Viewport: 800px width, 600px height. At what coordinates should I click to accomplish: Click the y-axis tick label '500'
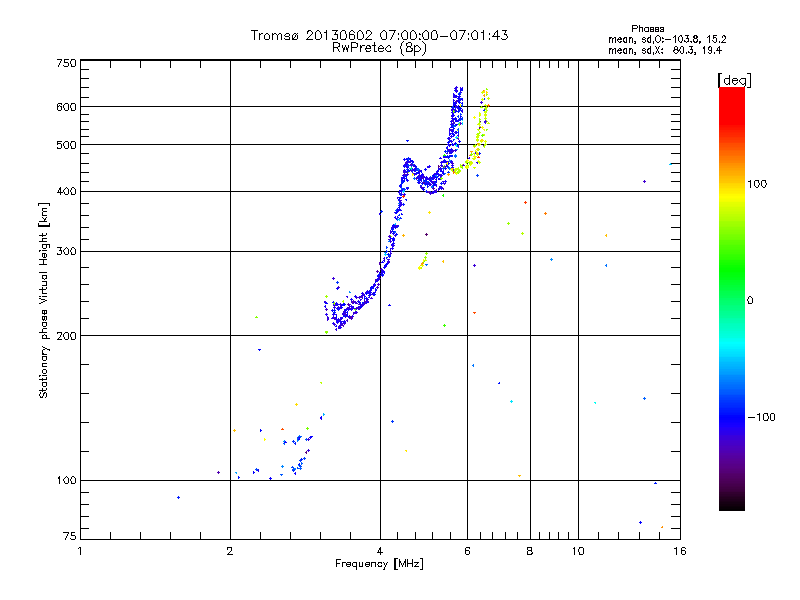point(66,145)
